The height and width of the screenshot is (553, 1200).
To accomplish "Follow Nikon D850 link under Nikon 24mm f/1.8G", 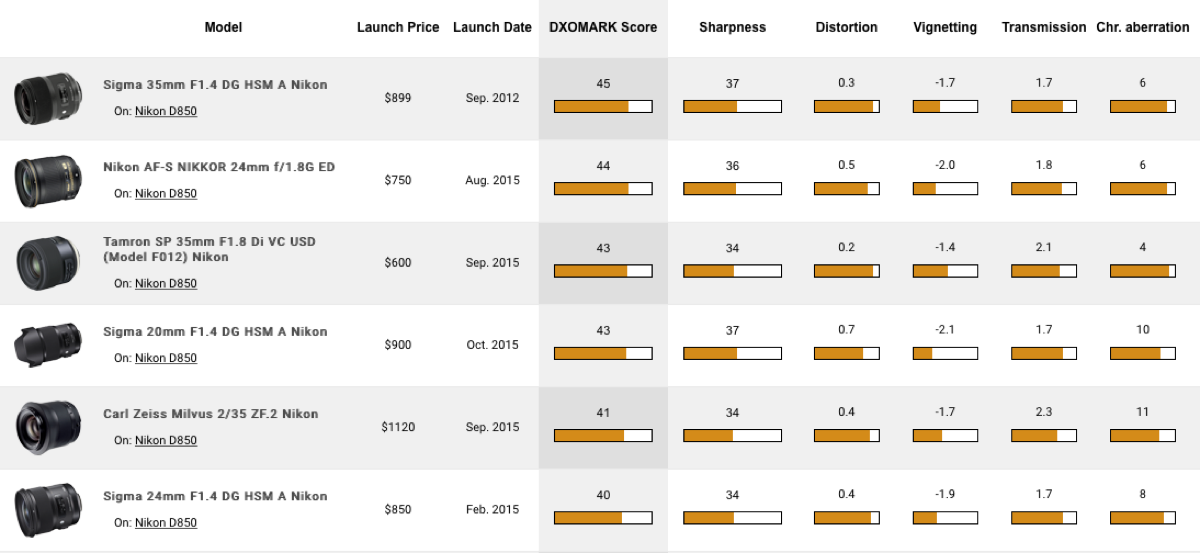I will tap(166, 194).
